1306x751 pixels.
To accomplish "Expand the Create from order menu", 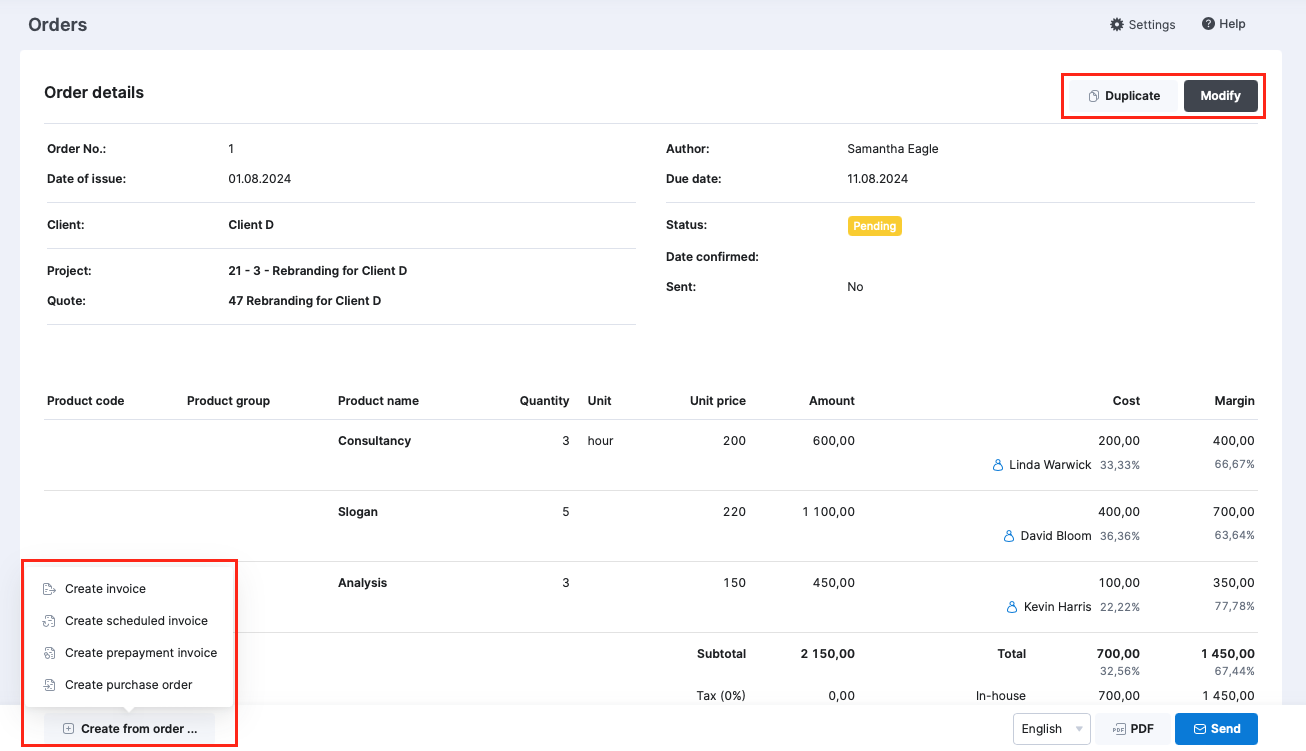I will (x=129, y=729).
